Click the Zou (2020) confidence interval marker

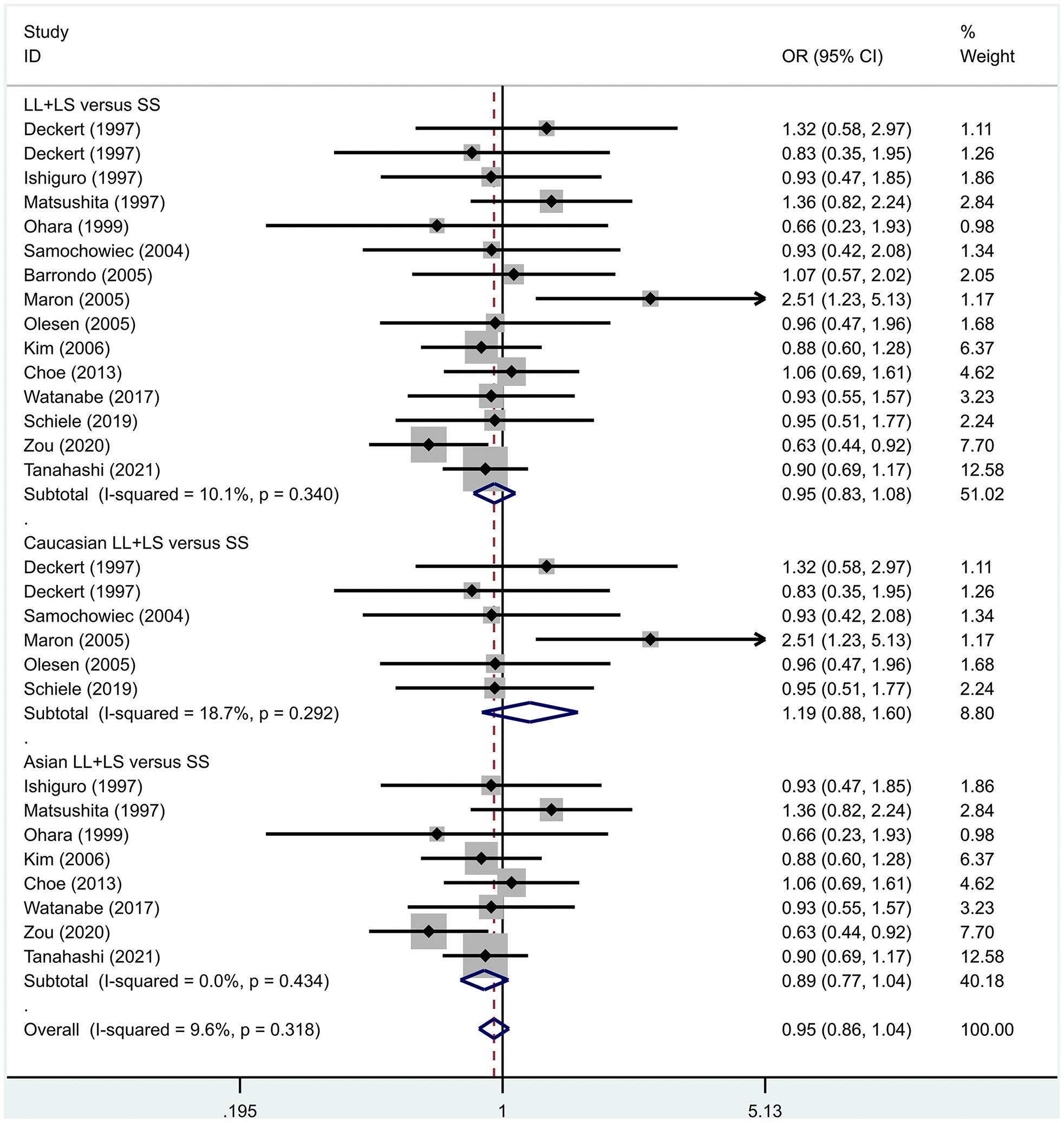(x=430, y=443)
